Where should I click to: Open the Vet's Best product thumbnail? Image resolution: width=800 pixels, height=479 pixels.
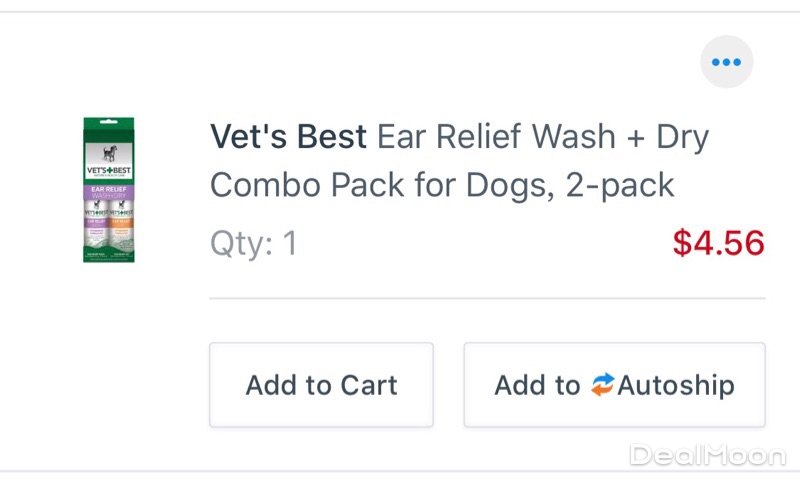point(110,191)
